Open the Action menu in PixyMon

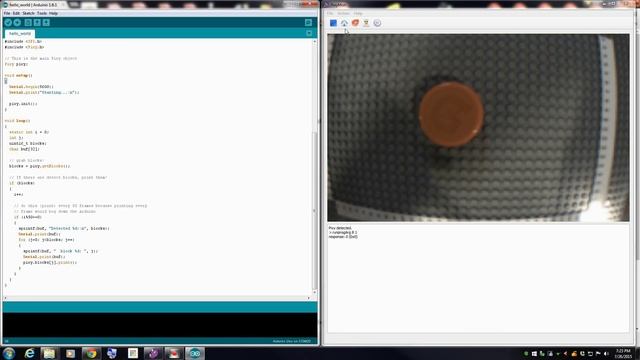point(343,13)
